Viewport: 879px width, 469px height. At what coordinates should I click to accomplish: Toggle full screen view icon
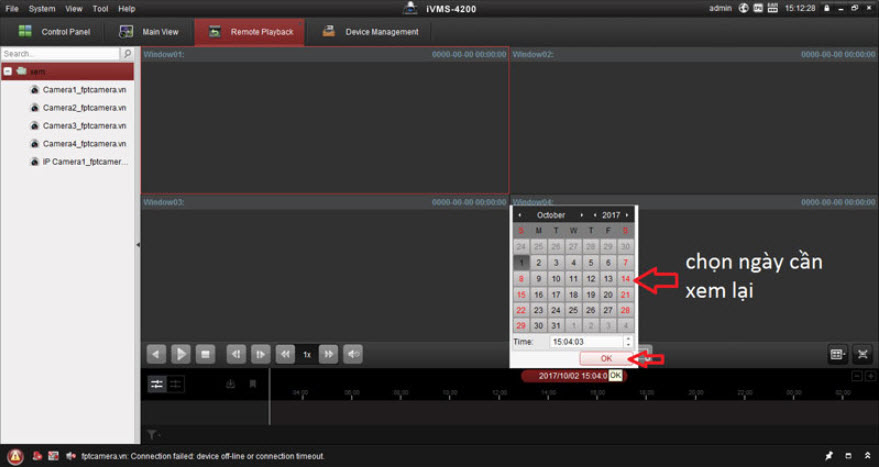click(x=862, y=354)
